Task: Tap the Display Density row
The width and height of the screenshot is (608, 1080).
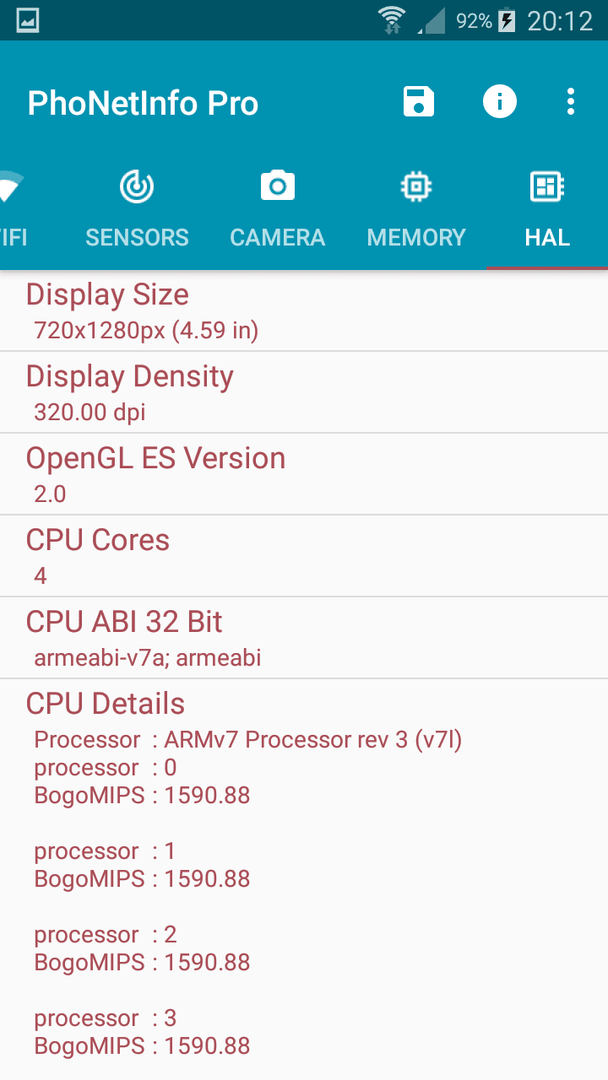Action: coord(304,393)
